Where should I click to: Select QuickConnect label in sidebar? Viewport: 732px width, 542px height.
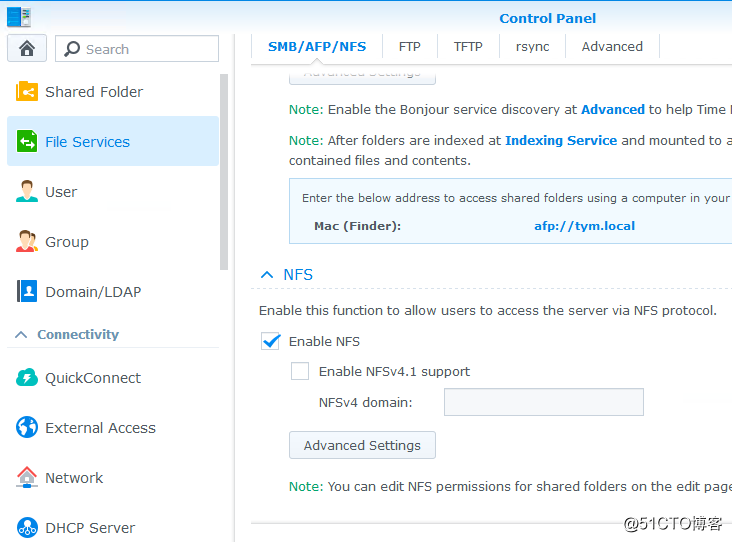click(93, 378)
